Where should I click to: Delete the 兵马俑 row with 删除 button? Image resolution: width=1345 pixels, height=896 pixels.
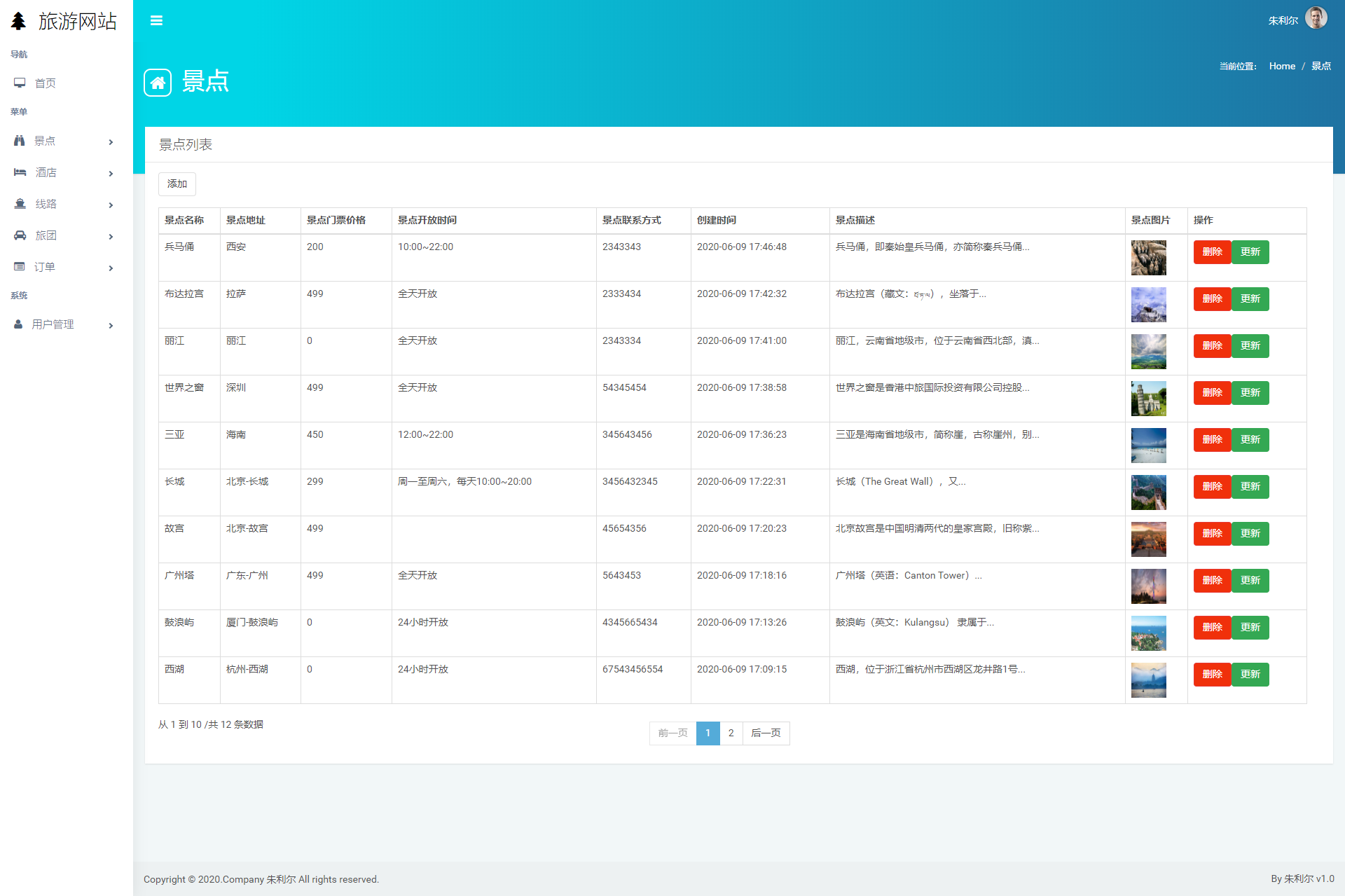[1212, 252]
